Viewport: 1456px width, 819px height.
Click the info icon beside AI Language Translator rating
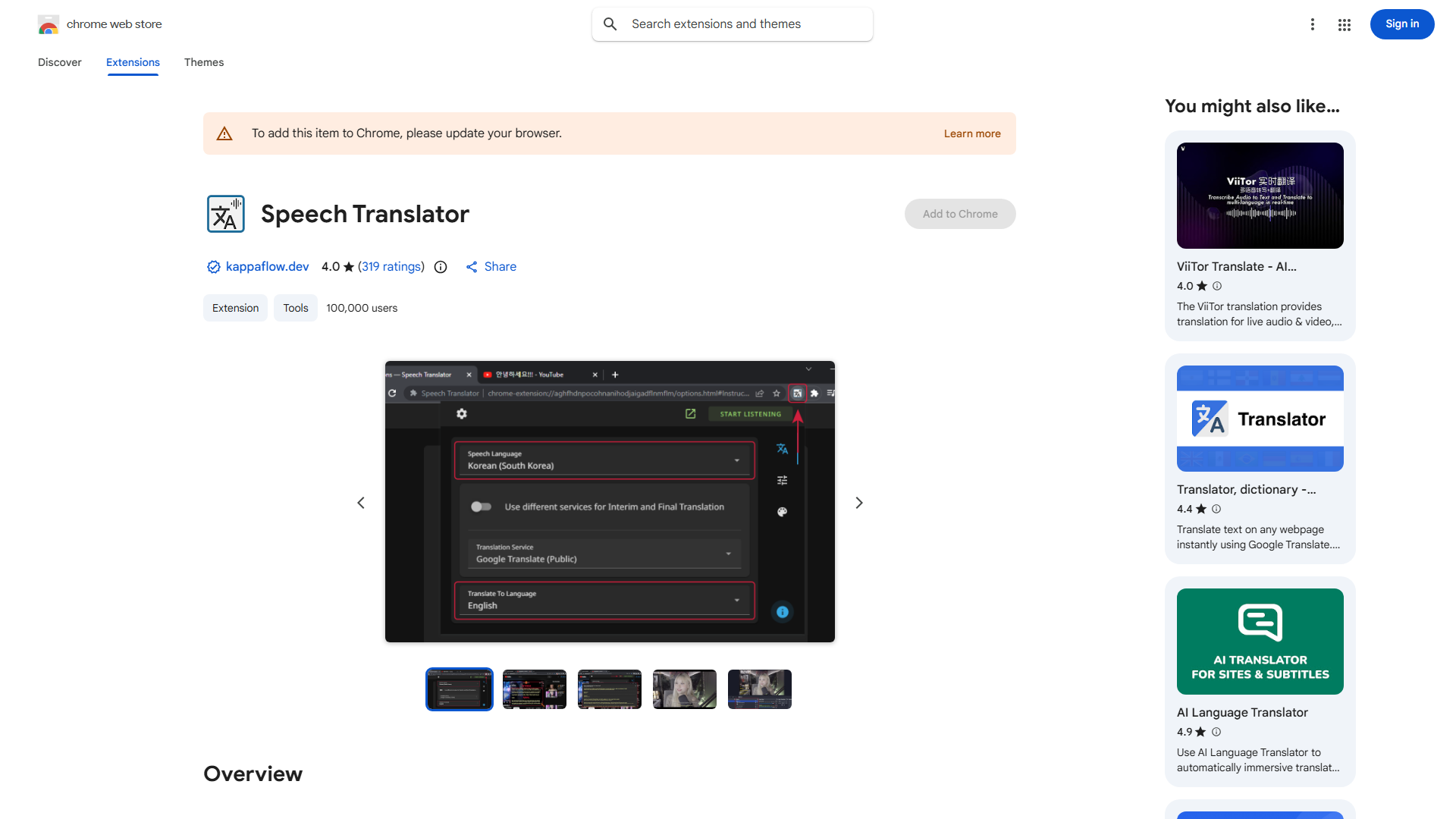(1216, 732)
